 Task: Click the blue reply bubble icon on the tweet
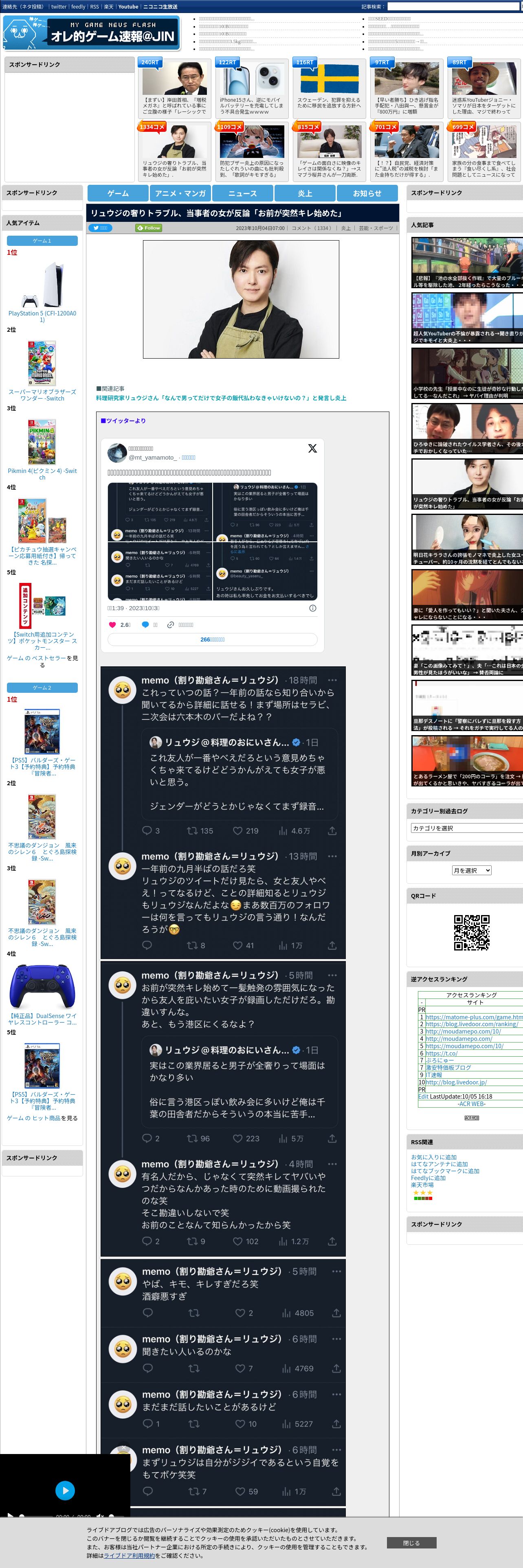(x=145, y=624)
